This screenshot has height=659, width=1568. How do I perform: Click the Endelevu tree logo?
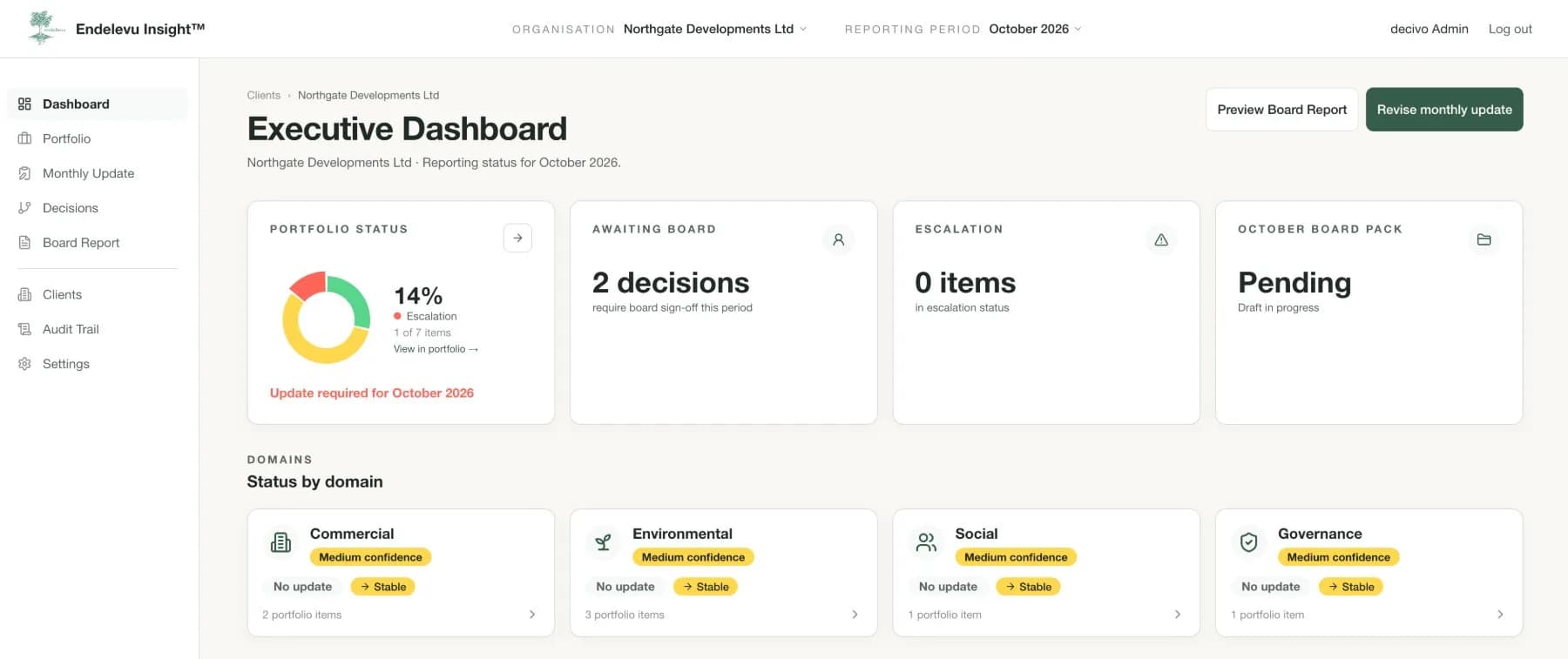[x=44, y=28]
